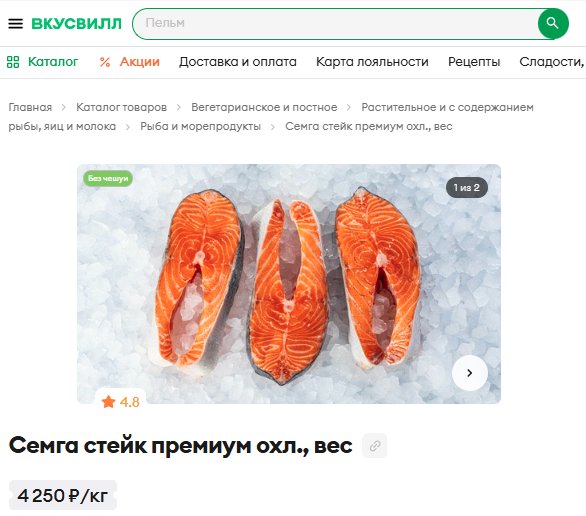The image size is (586, 516).
Task: Go to Главная breadcrumb
Action: pos(30,107)
